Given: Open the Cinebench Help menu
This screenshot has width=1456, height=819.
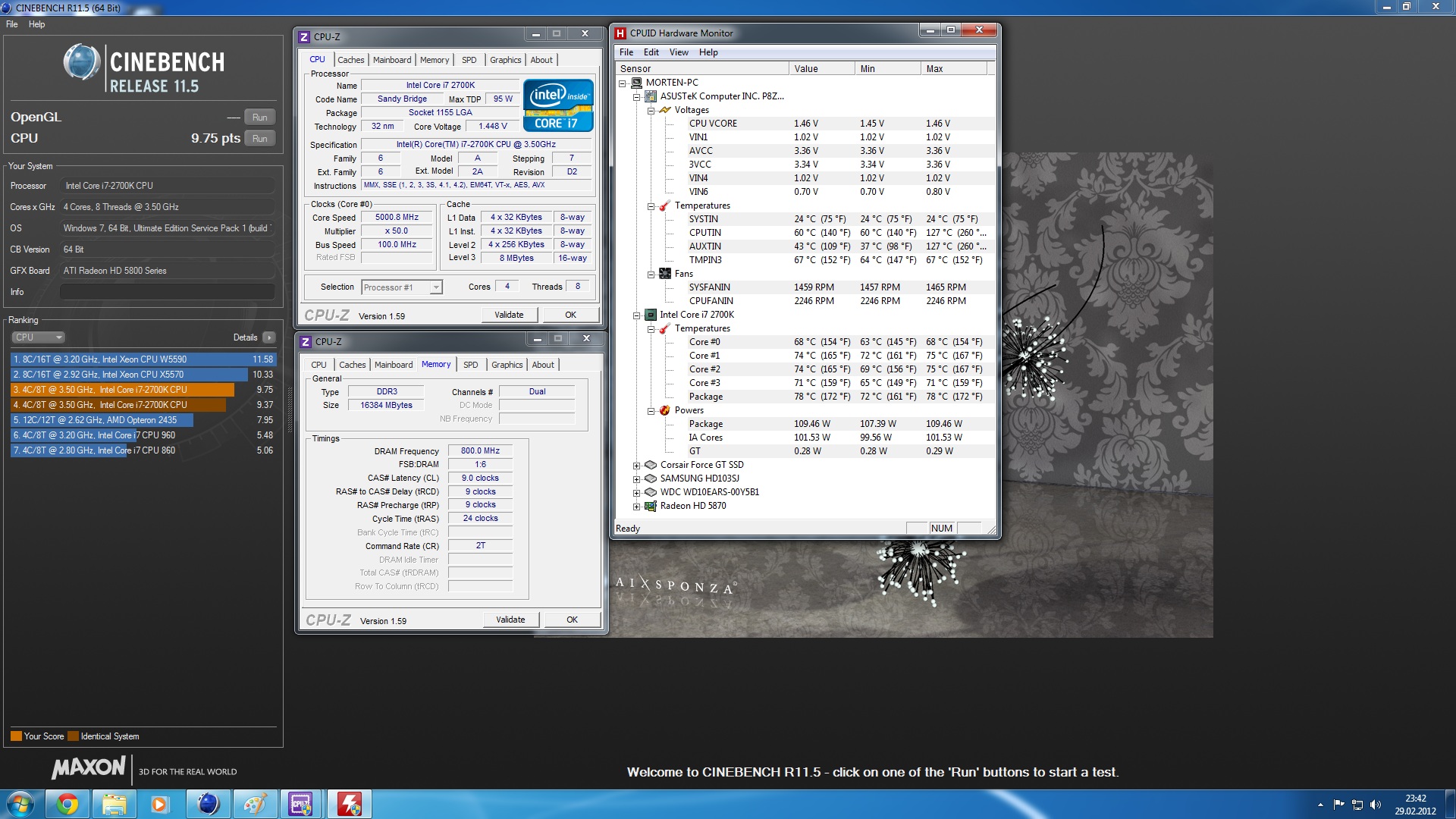Looking at the screenshot, I should coord(36,24).
